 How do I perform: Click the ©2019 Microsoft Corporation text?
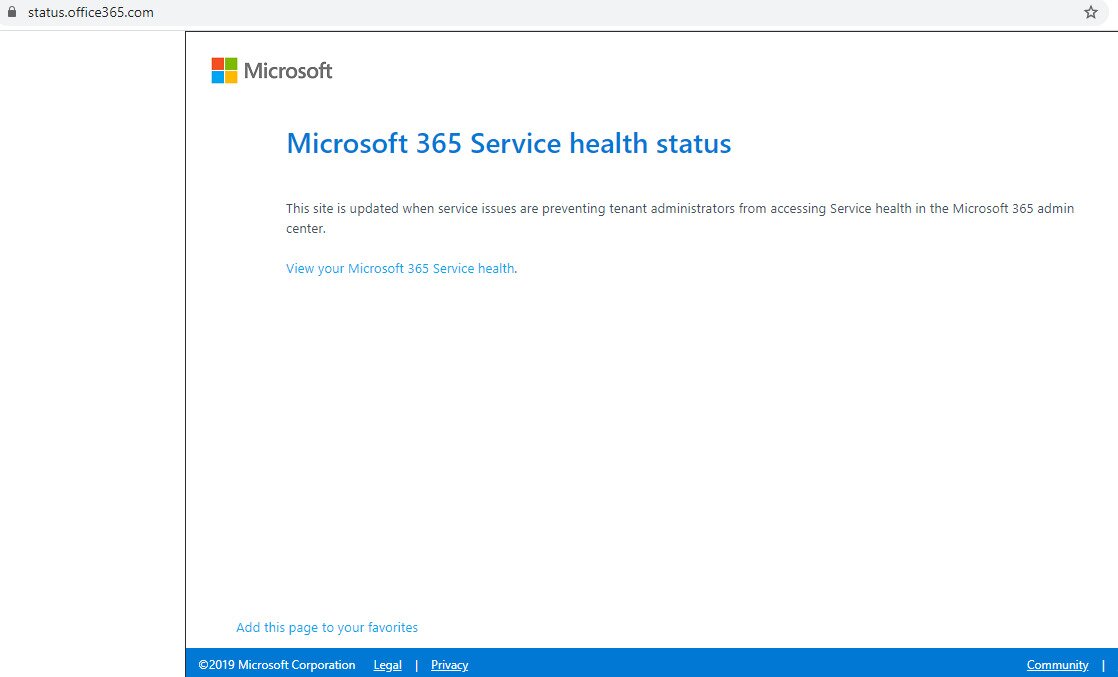pos(277,665)
